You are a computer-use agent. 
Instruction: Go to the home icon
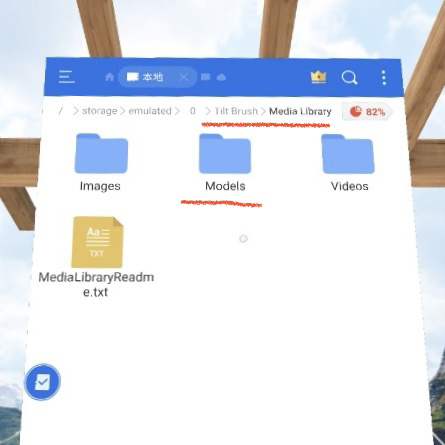pyautogui.click(x=110, y=77)
